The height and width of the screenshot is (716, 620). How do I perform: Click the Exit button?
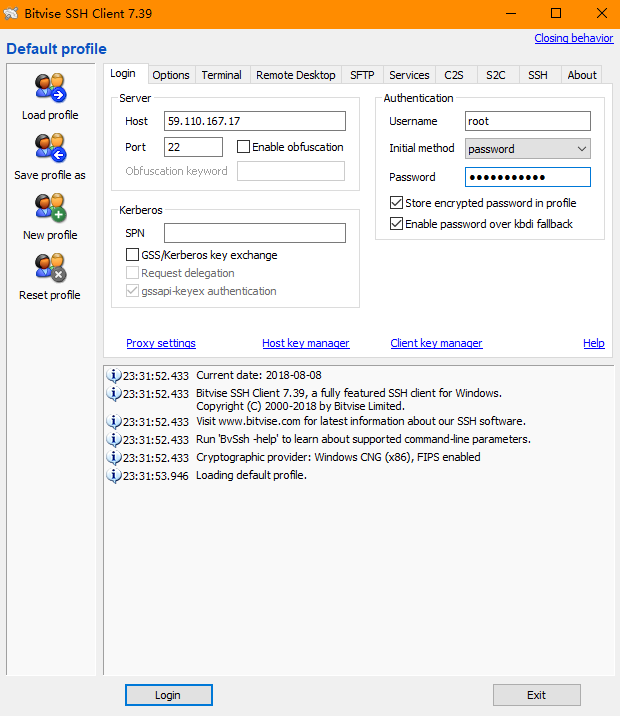(x=536, y=695)
